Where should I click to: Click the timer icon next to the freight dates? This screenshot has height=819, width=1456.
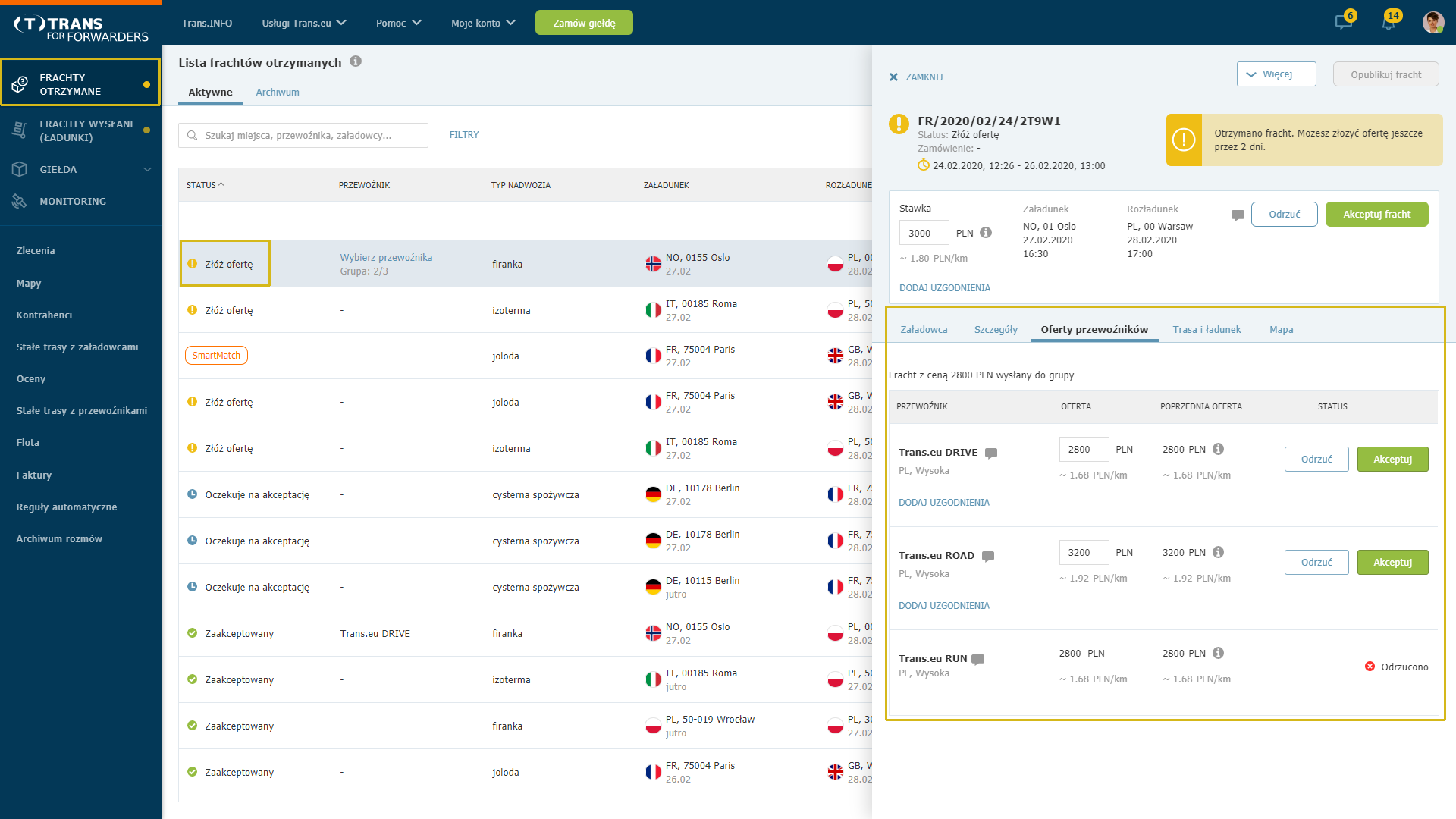(x=923, y=165)
